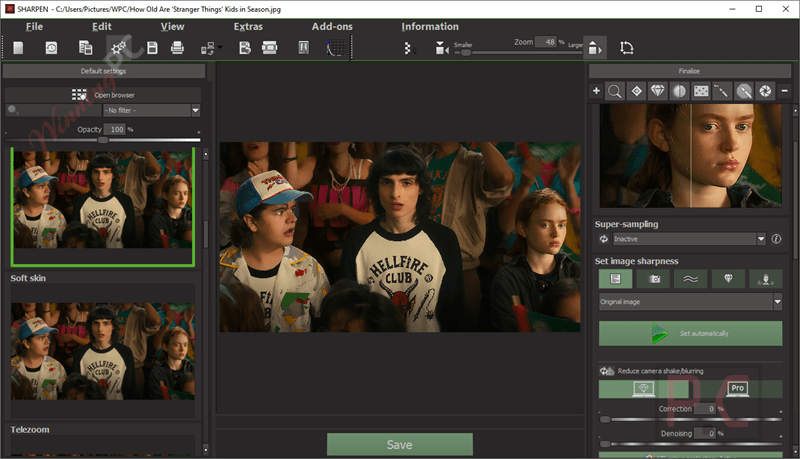Click the floppy disk save icon
Image resolution: width=800 pixels, height=459 pixels.
[x=152, y=48]
